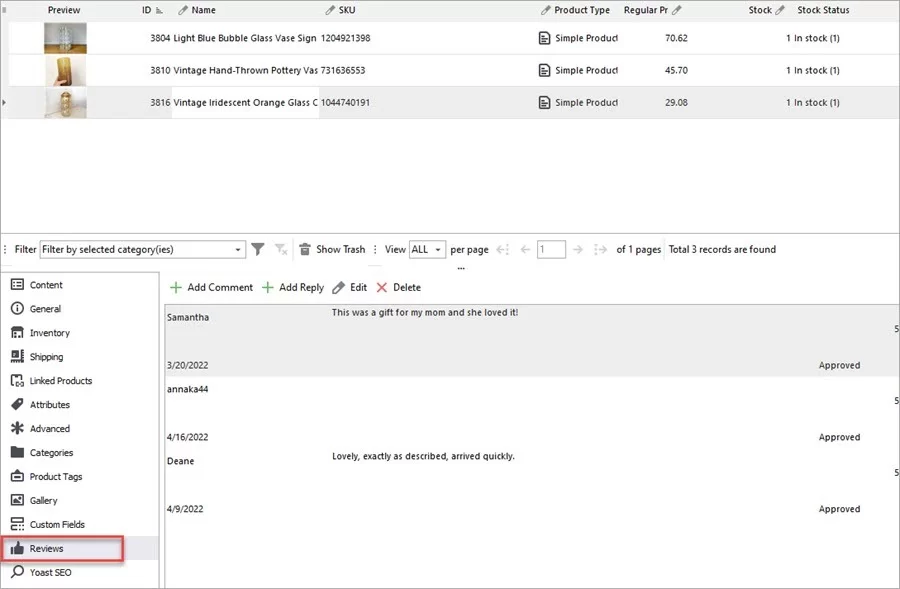Click the Vintage Hand-Thrown Pottery thumbnail

[65, 70]
